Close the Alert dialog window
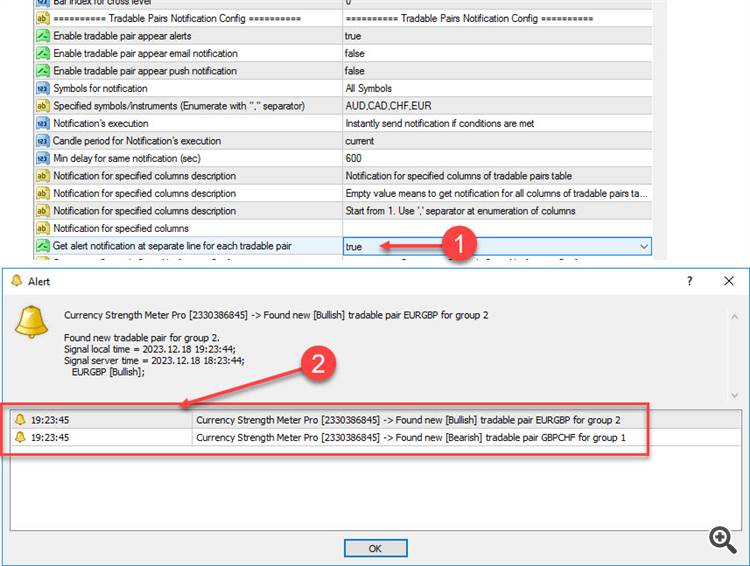Screen dimensions: 750x566 (728, 281)
